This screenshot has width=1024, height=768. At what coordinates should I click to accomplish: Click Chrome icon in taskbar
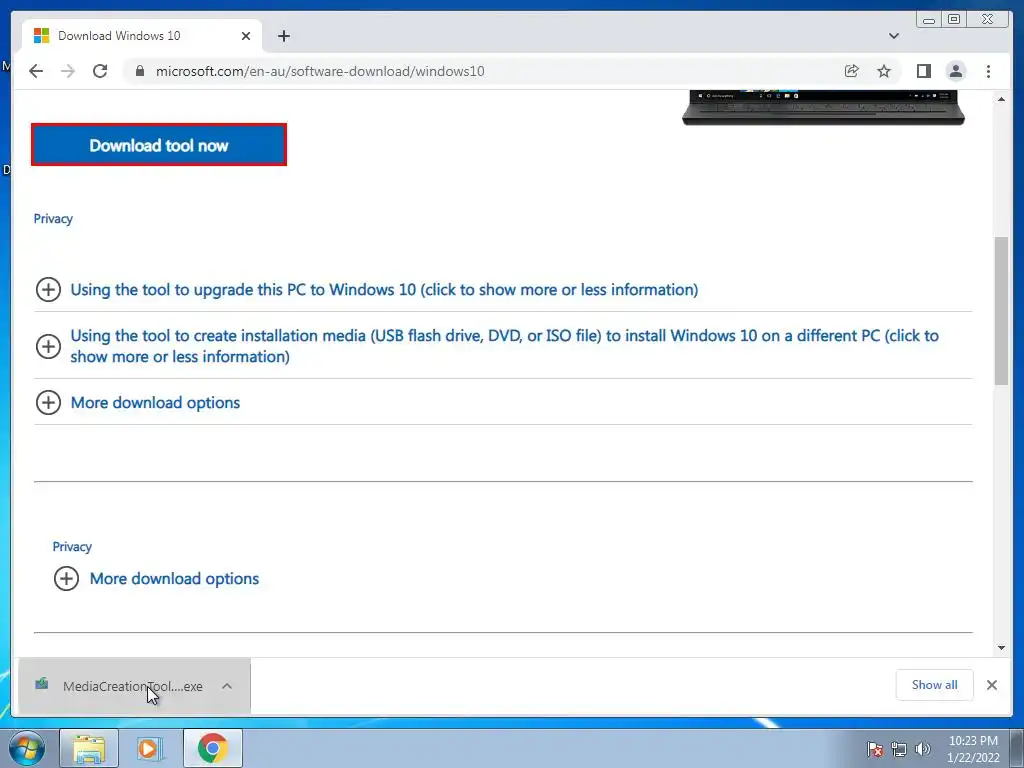212,748
